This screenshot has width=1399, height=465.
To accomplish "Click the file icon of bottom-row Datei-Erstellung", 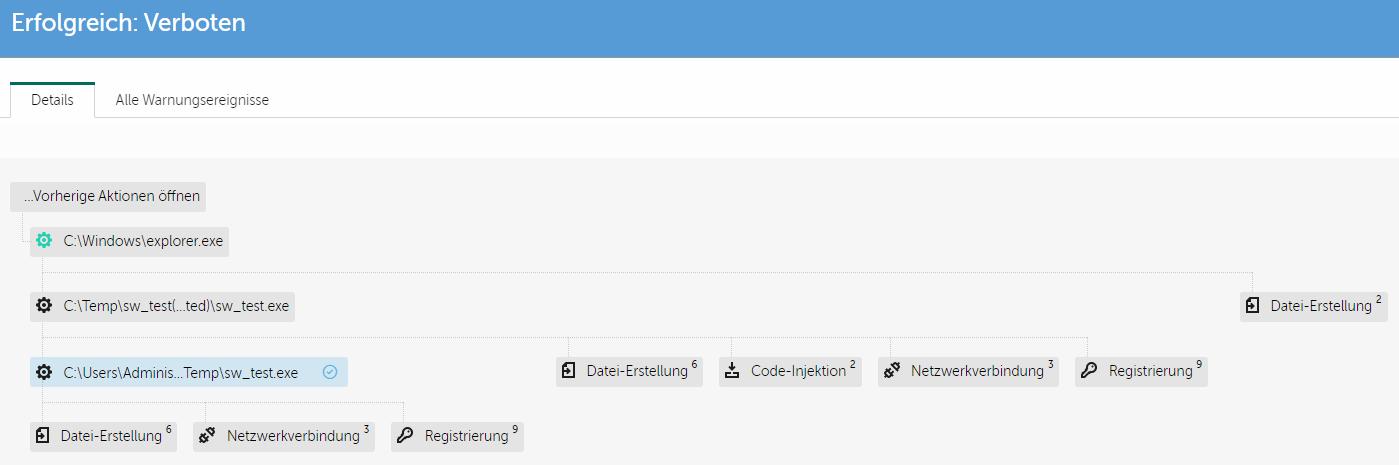I will [42, 436].
